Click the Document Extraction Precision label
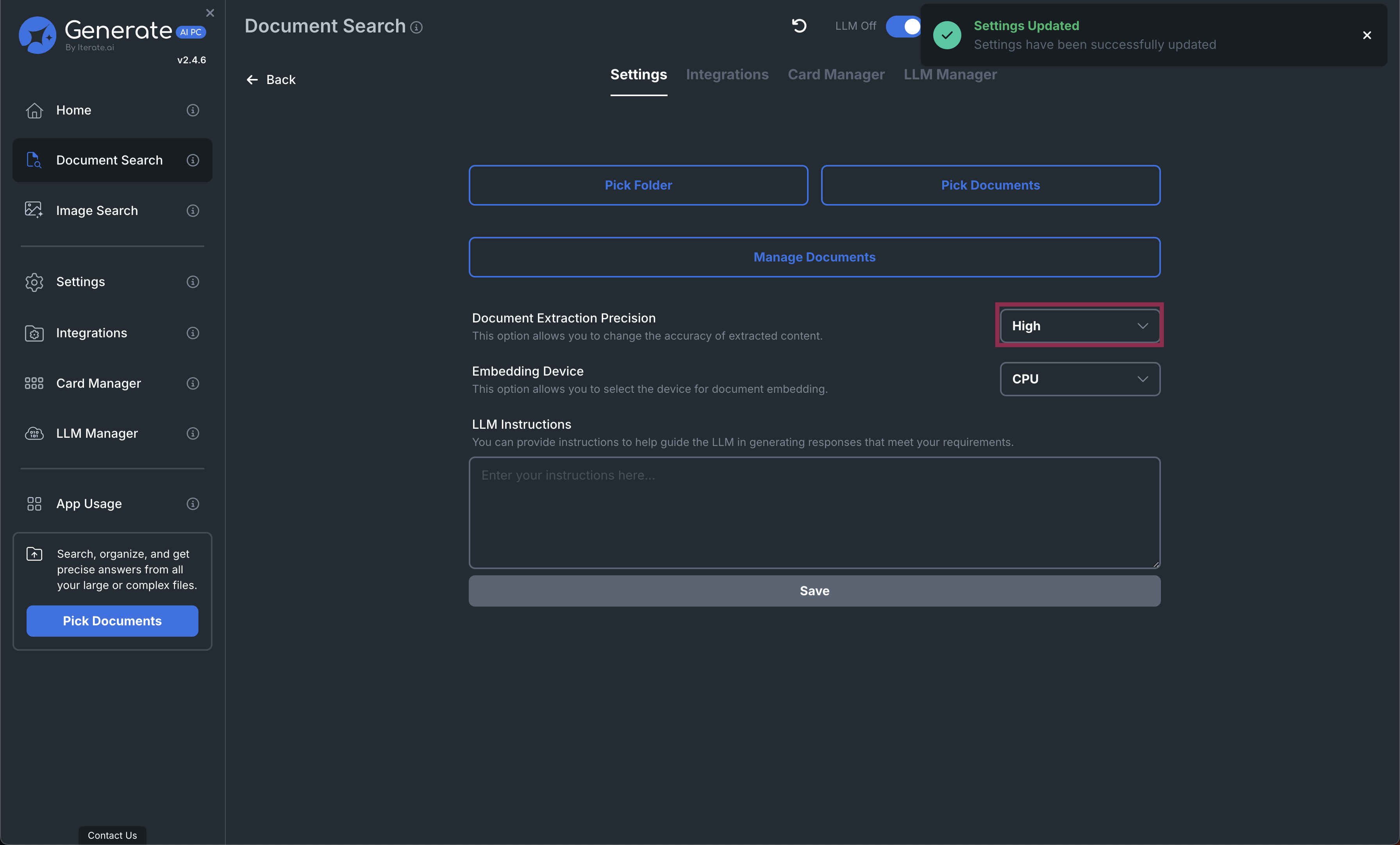1400x845 pixels. tap(564, 319)
